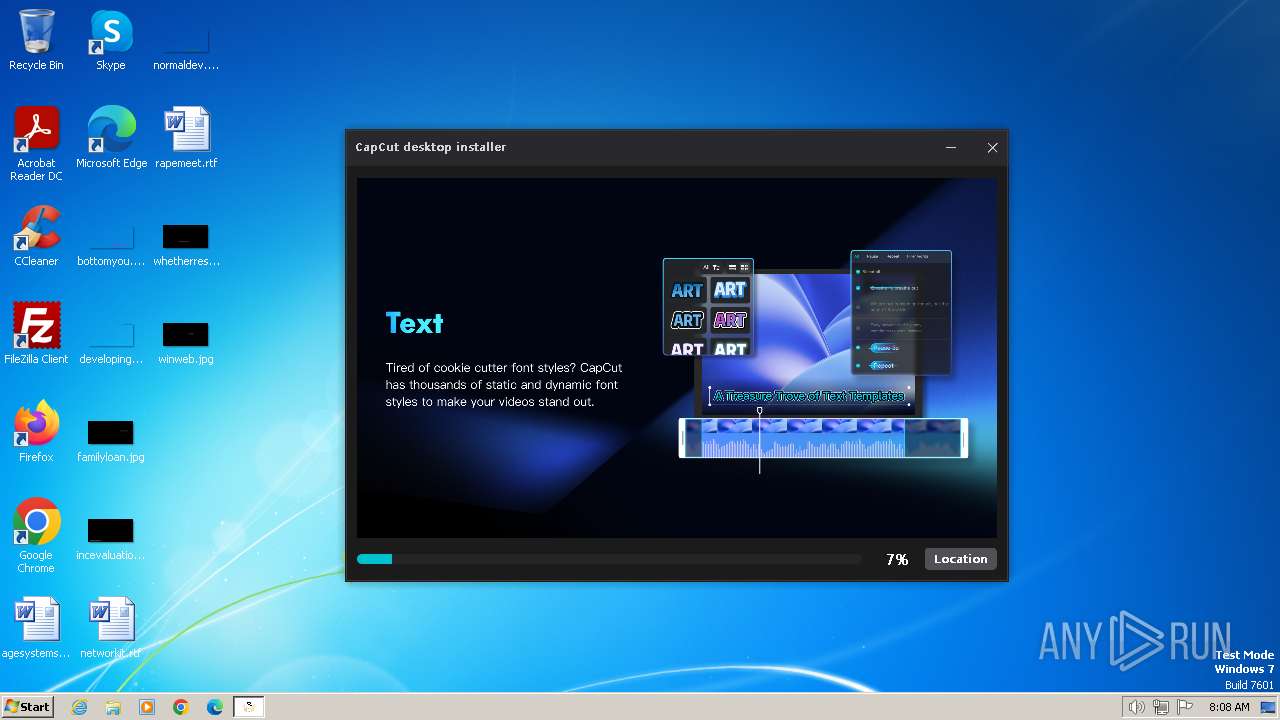
Task: Open the Recycle Bin desktop icon
Action: click(x=36, y=40)
